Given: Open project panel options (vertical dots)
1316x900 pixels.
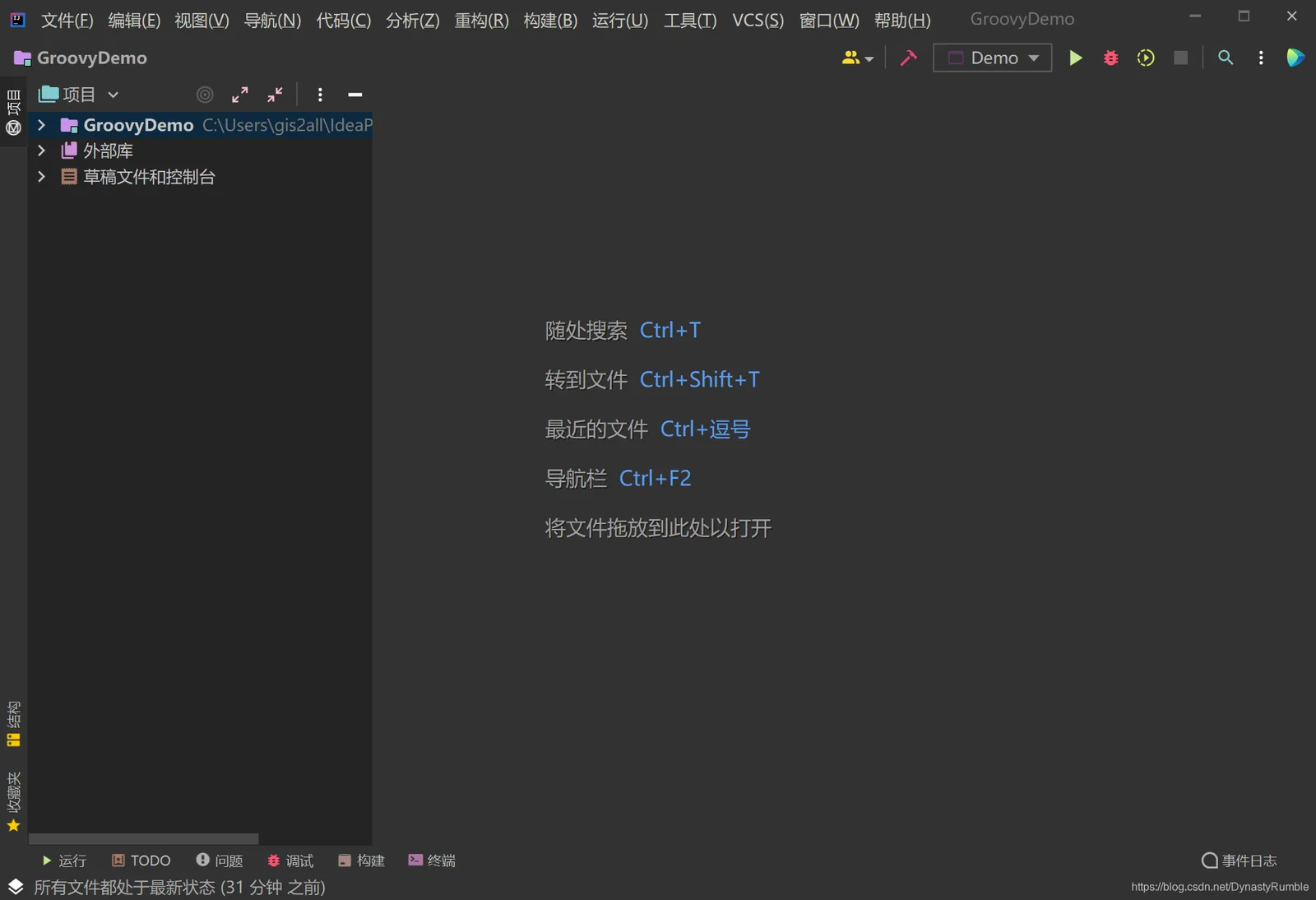Looking at the screenshot, I should pyautogui.click(x=320, y=95).
